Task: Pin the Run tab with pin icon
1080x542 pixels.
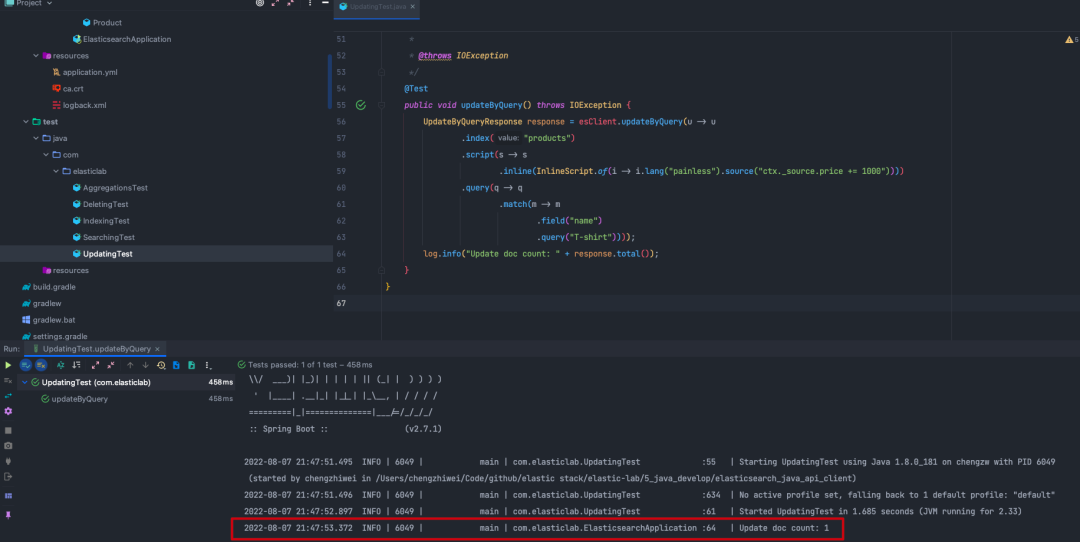Action: tap(8, 515)
